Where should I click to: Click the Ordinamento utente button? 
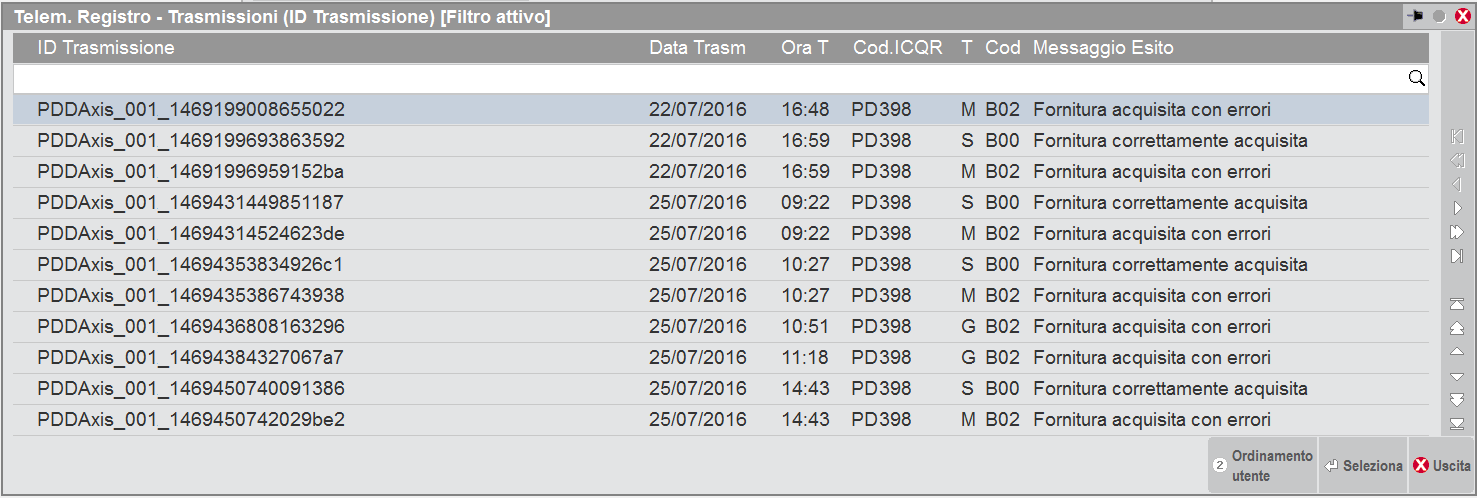tap(1263, 466)
